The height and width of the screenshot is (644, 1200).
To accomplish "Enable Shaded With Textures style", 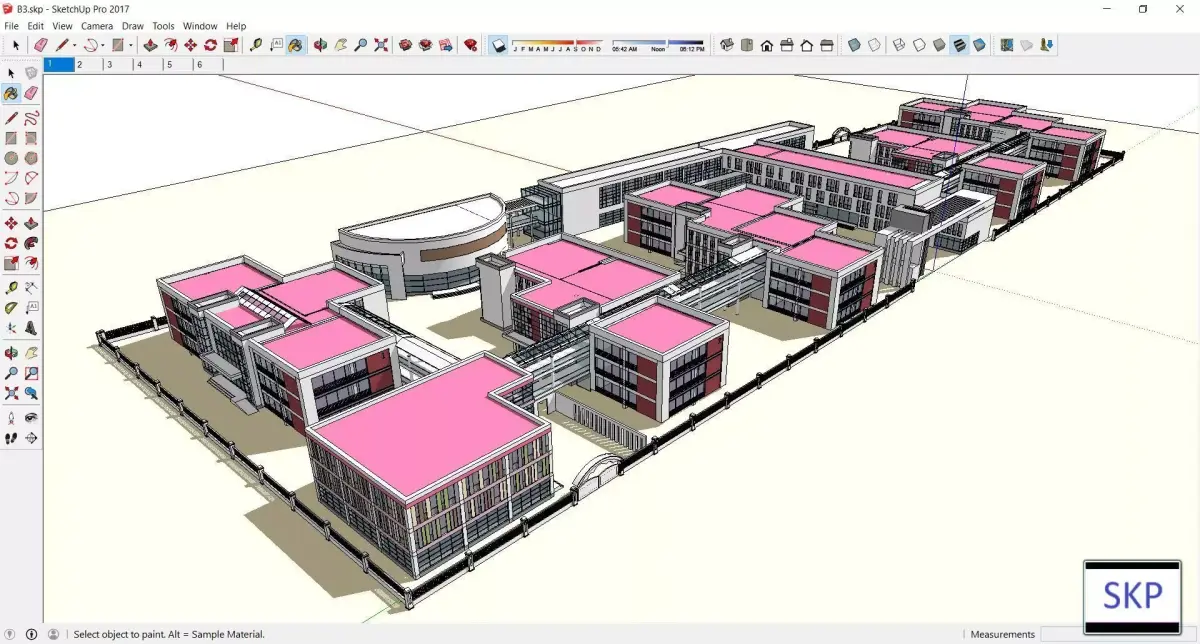I will coord(959,45).
